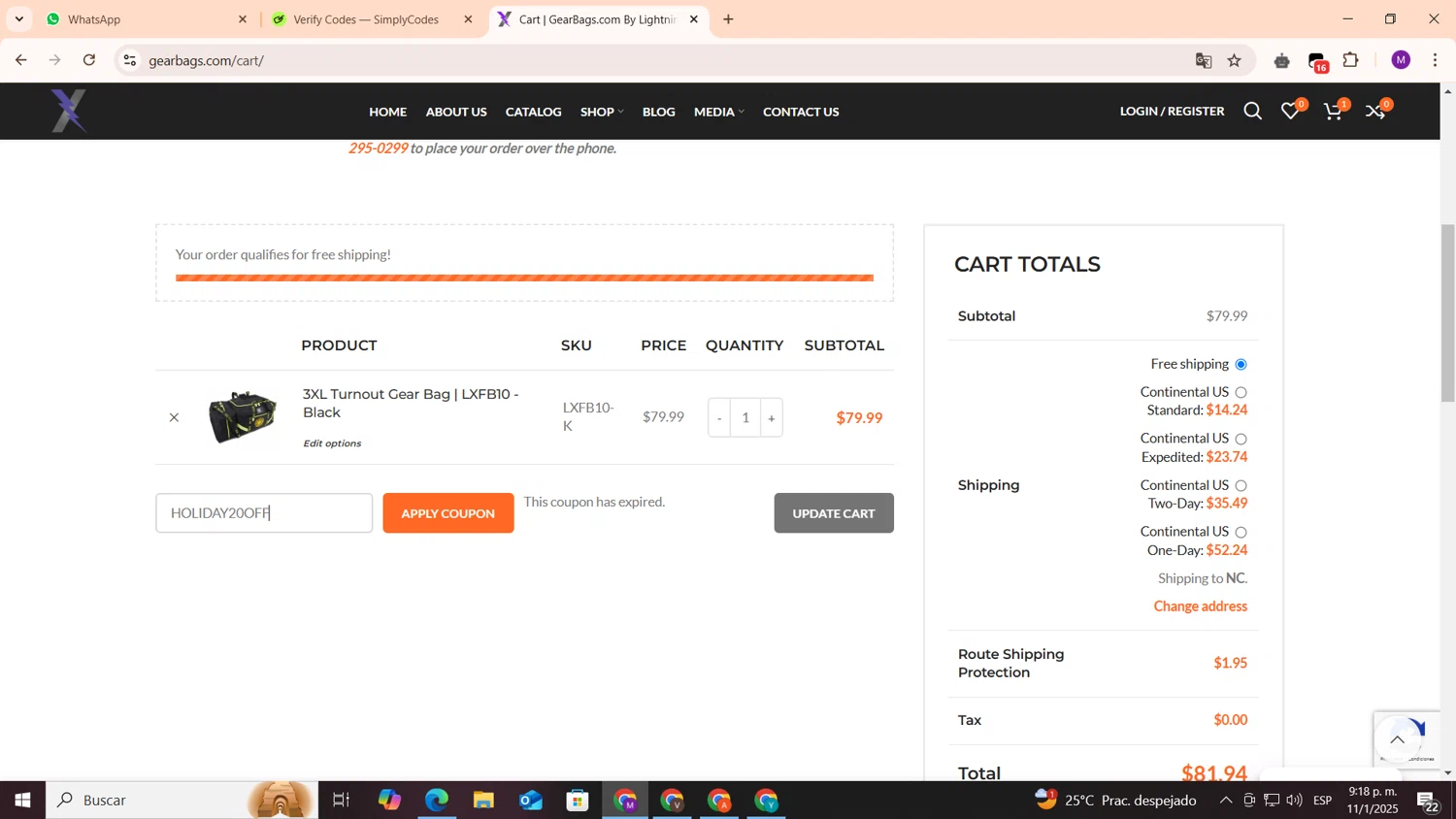Switch to Verify Codes SimplyCodes tab

point(369,19)
